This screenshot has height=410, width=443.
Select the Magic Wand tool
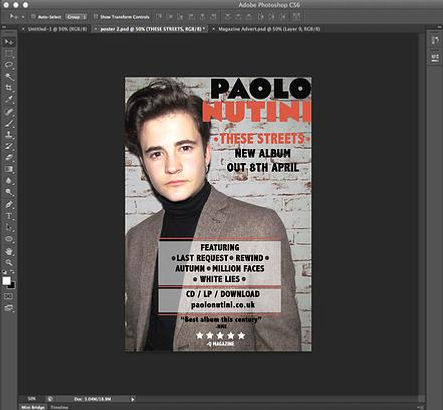[9, 77]
